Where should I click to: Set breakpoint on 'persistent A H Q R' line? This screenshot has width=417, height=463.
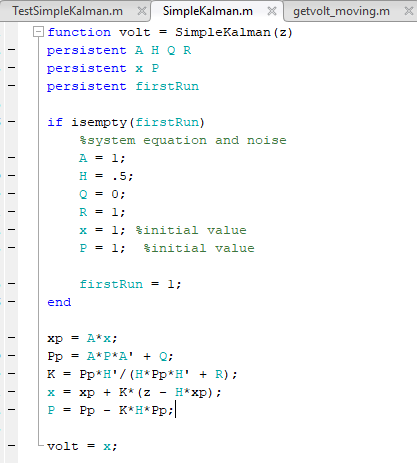(12, 50)
